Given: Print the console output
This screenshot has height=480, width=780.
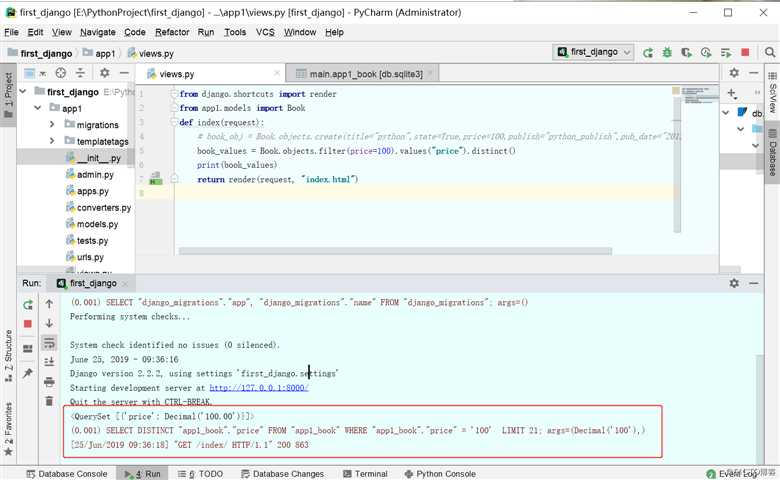Looking at the screenshot, I should coord(49,382).
